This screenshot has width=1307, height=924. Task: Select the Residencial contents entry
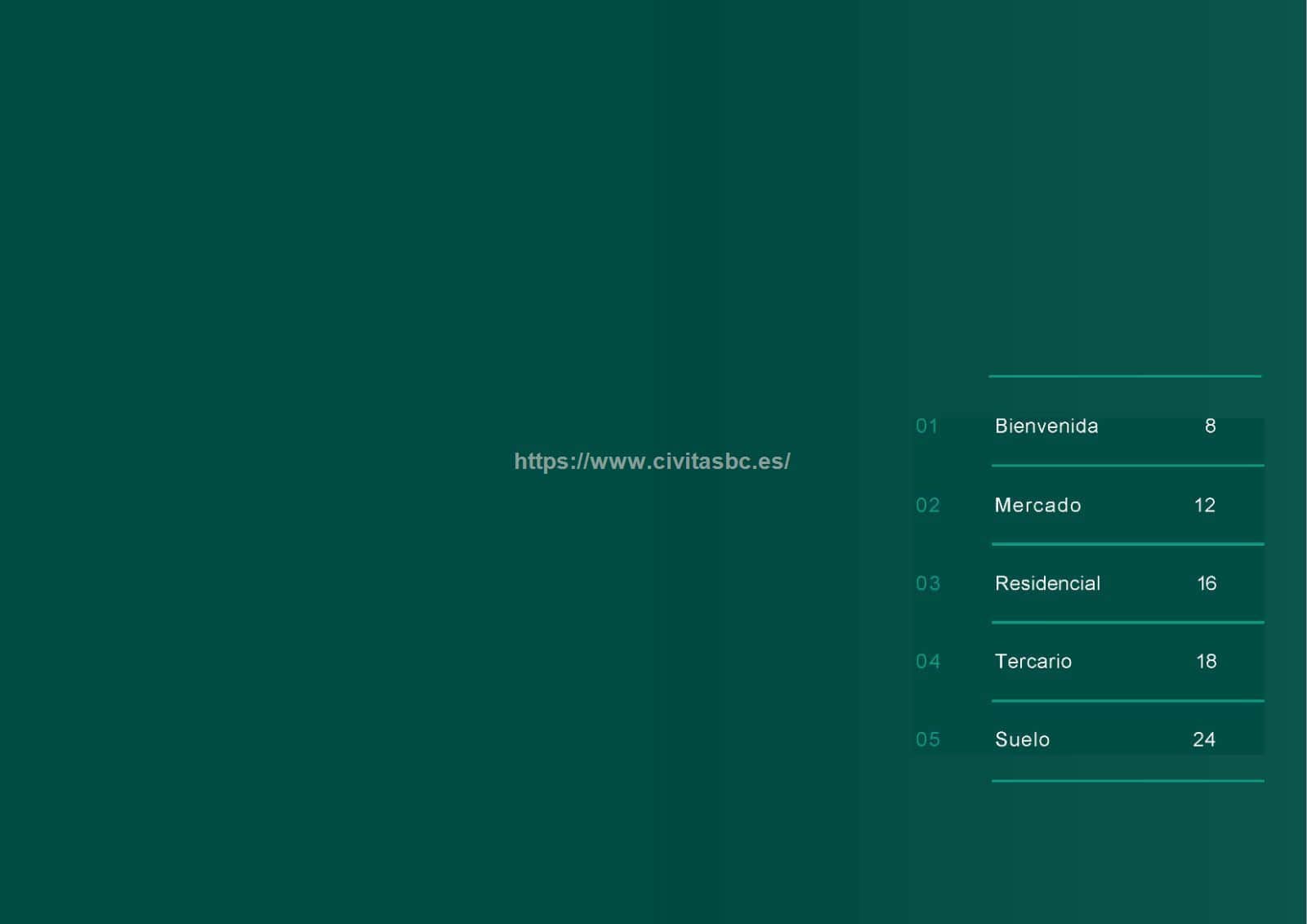click(1047, 583)
